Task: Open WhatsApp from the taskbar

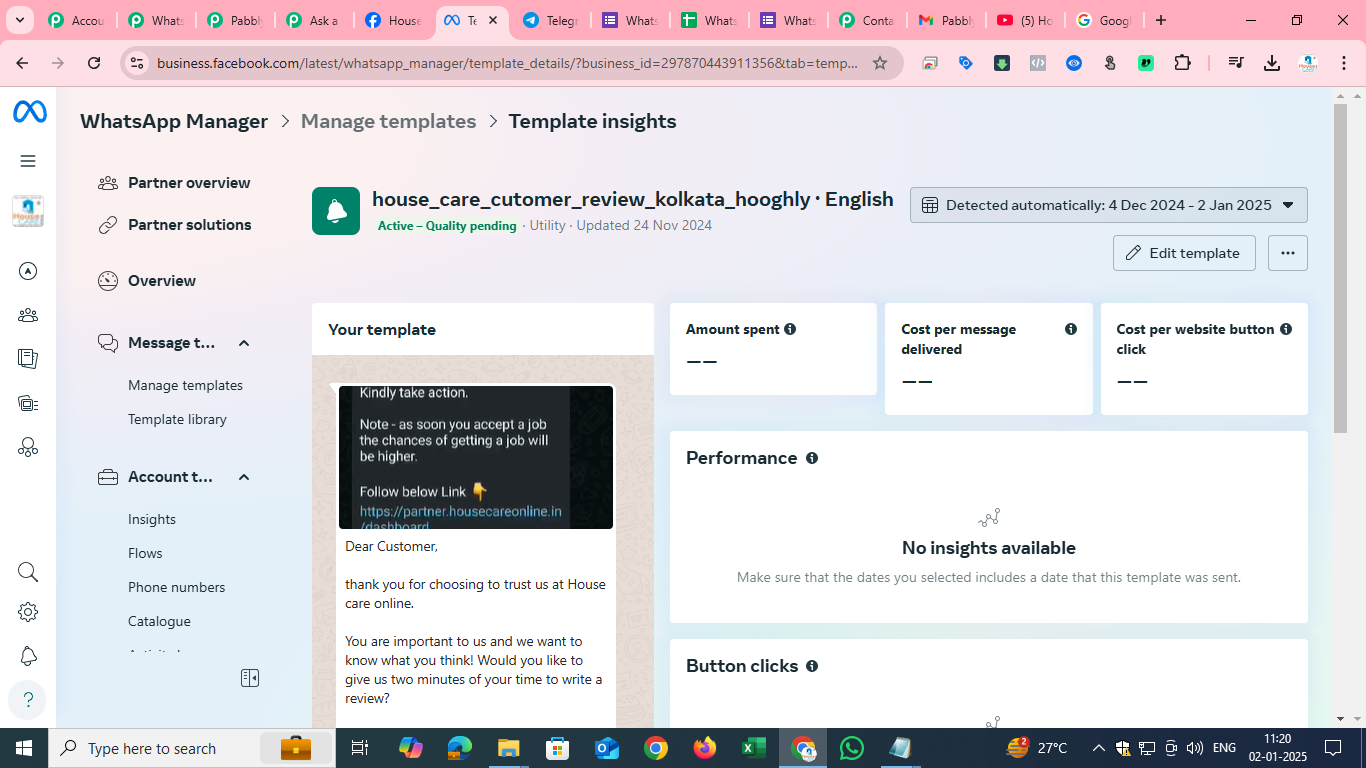Action: (852, 748)
